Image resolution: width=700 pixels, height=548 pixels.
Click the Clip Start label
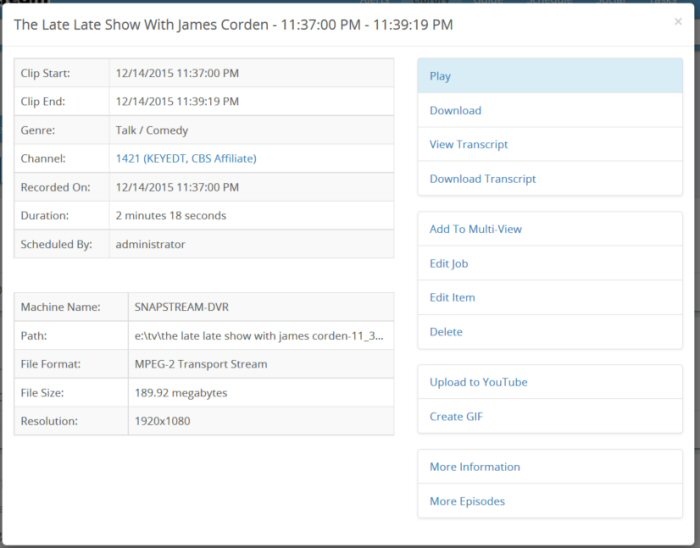pyautogui.click(x=46, y=73)
